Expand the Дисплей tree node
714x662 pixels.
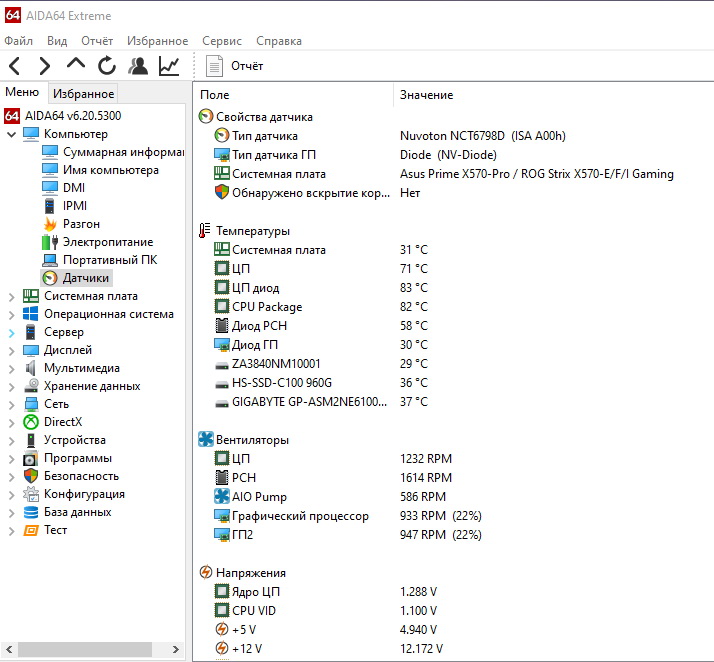[11, 350]
